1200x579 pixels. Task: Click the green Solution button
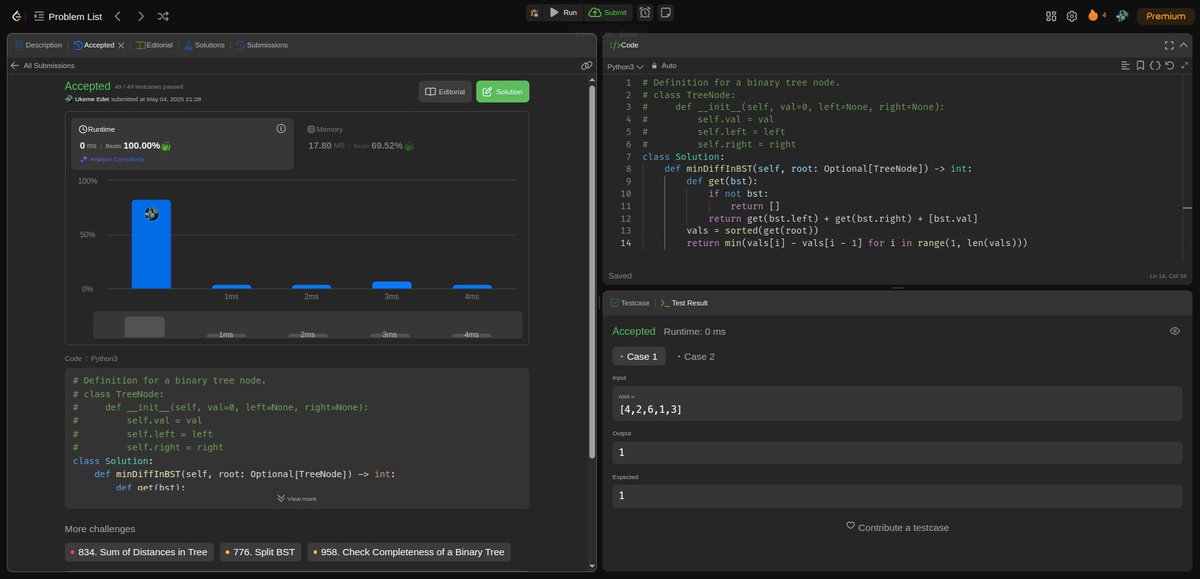click(x=502, y=91)
